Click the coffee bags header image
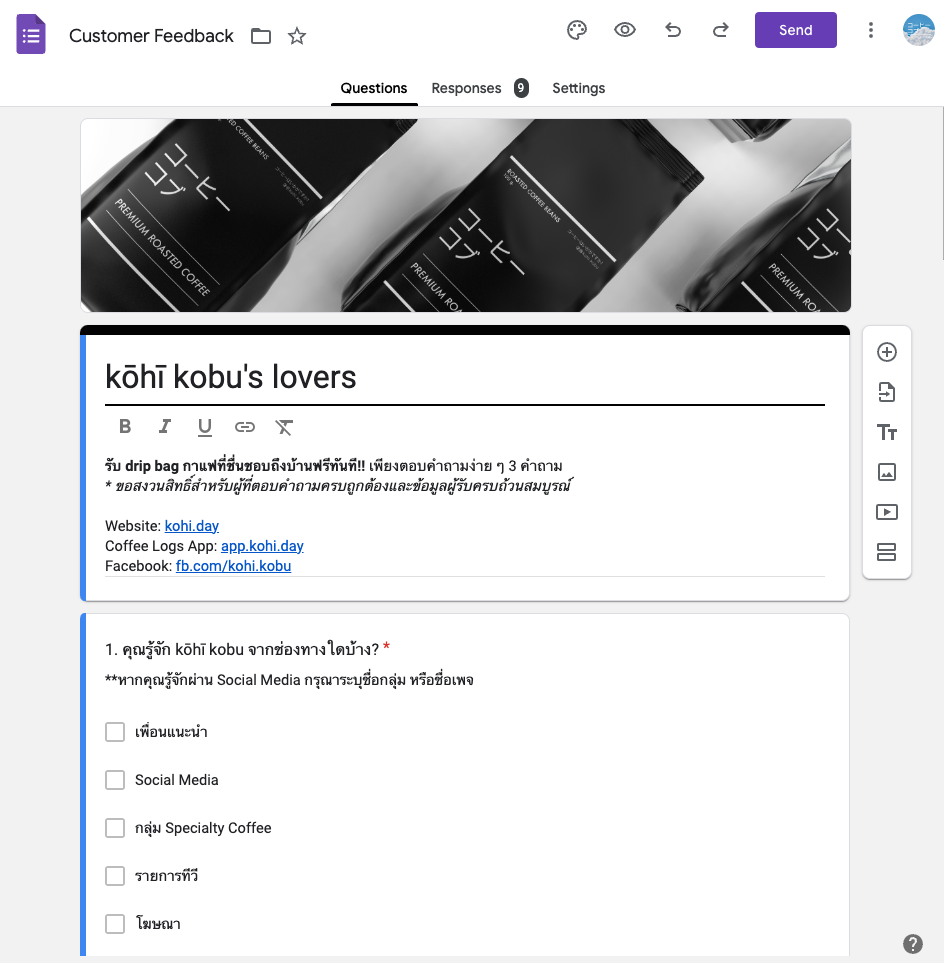944x963 pixels. [466, 216]
